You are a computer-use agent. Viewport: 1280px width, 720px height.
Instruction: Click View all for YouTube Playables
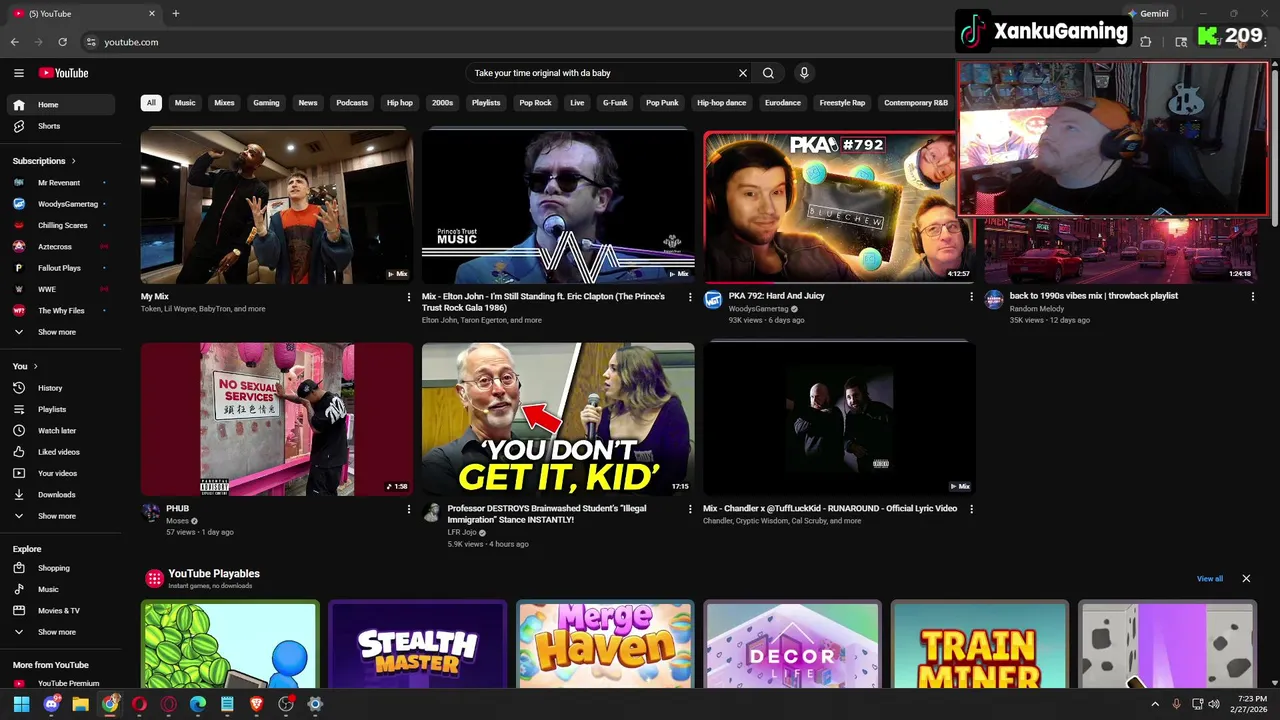[1210, 578]
